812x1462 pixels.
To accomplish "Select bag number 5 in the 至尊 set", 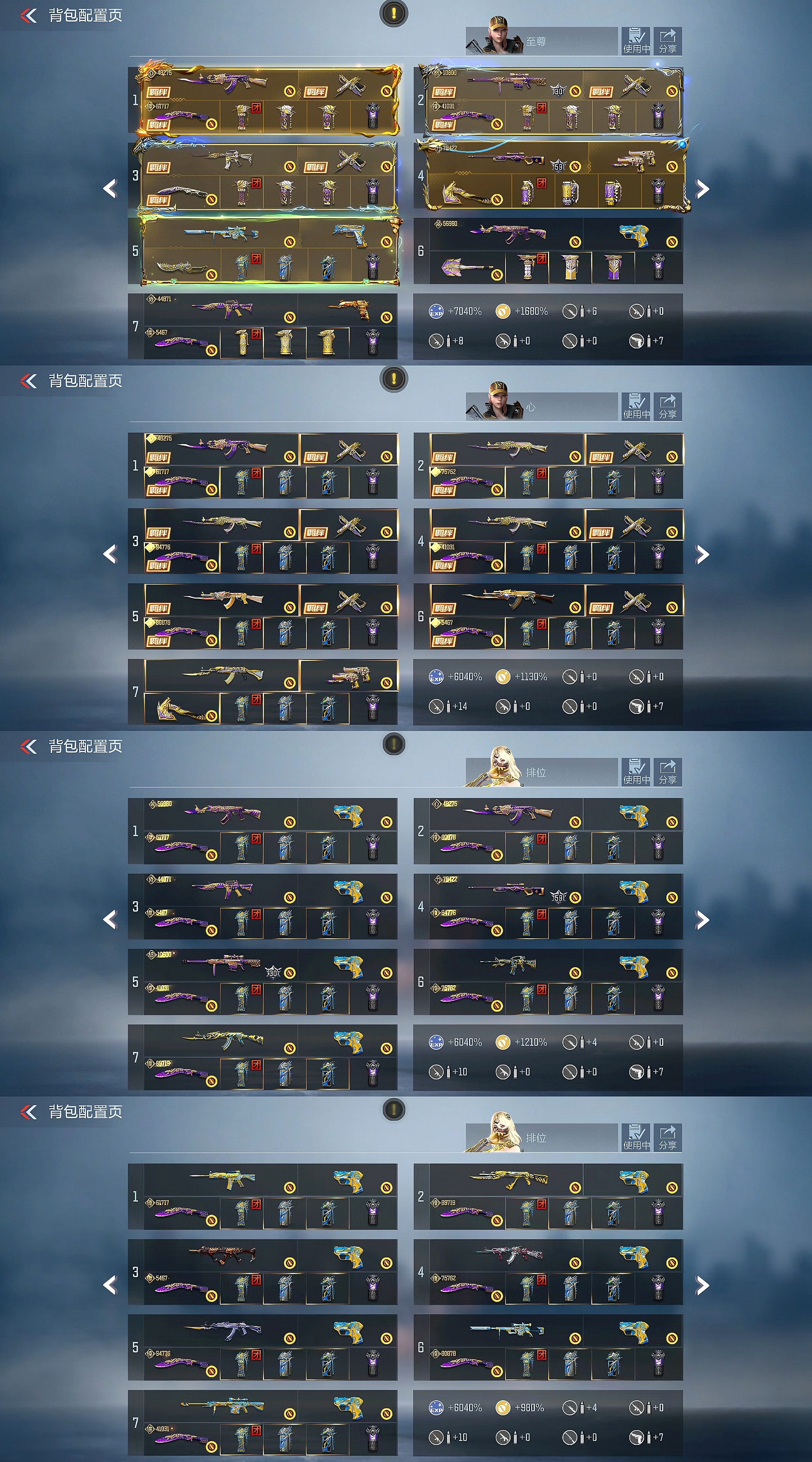I will [x=135, y=251].
